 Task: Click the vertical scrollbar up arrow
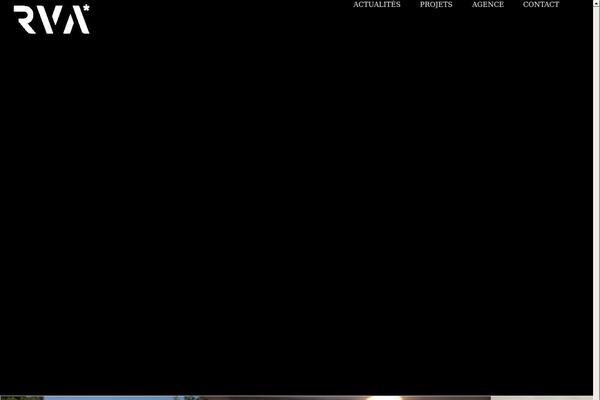click(597, 3)
